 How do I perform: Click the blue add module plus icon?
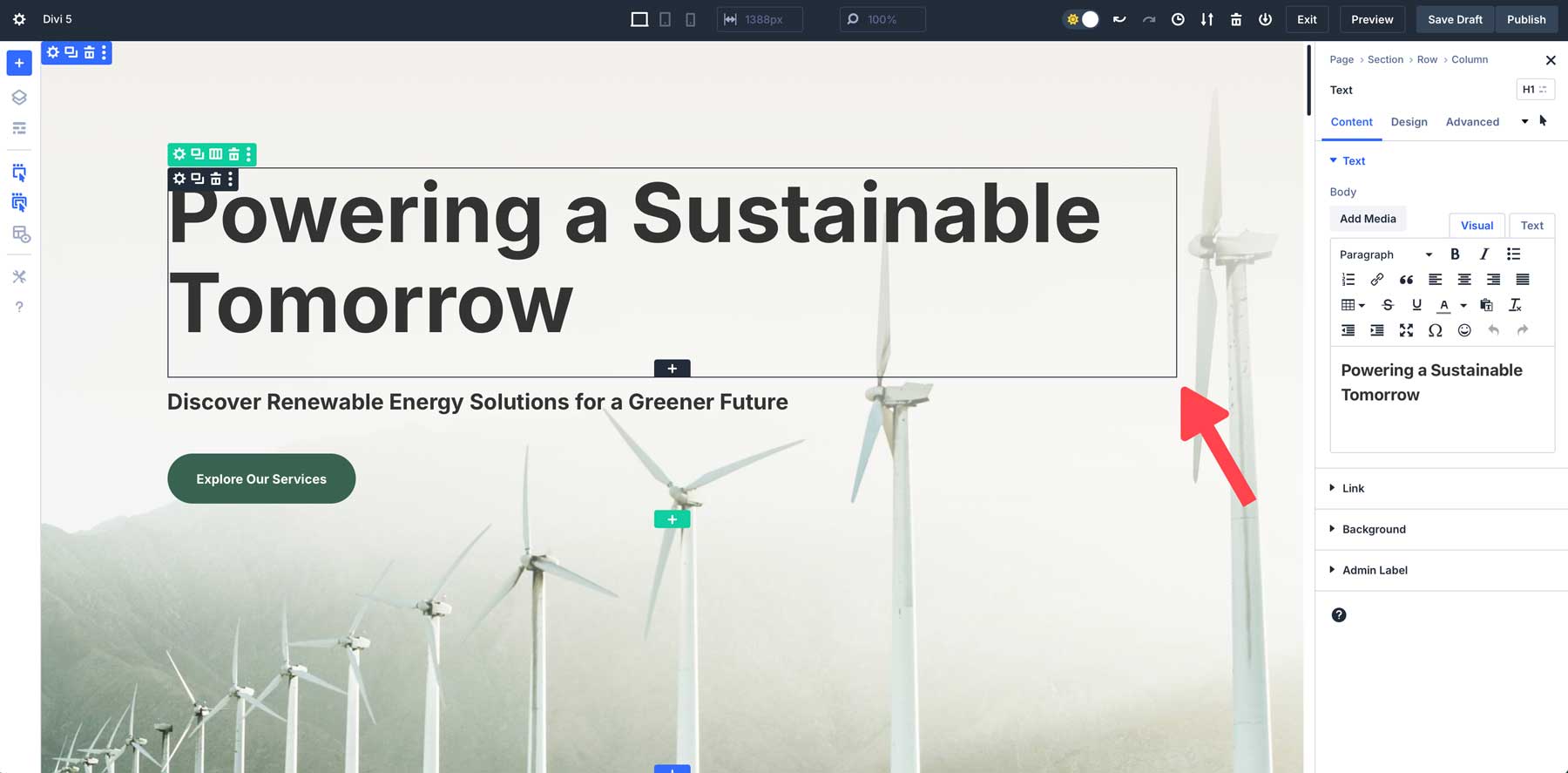(19, 63)
